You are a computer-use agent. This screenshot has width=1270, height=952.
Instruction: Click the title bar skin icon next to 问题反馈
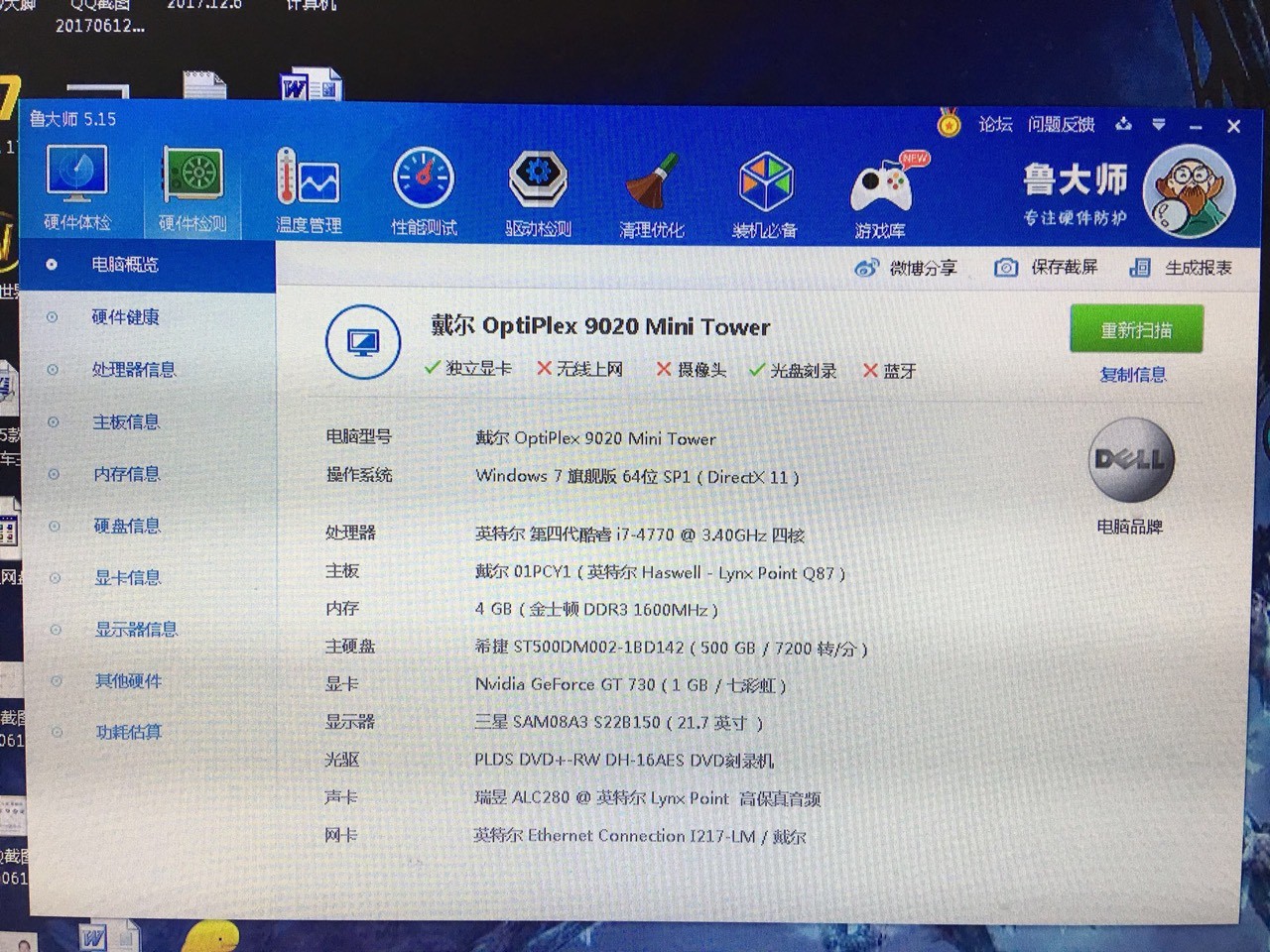click(x=1124, y=124)
